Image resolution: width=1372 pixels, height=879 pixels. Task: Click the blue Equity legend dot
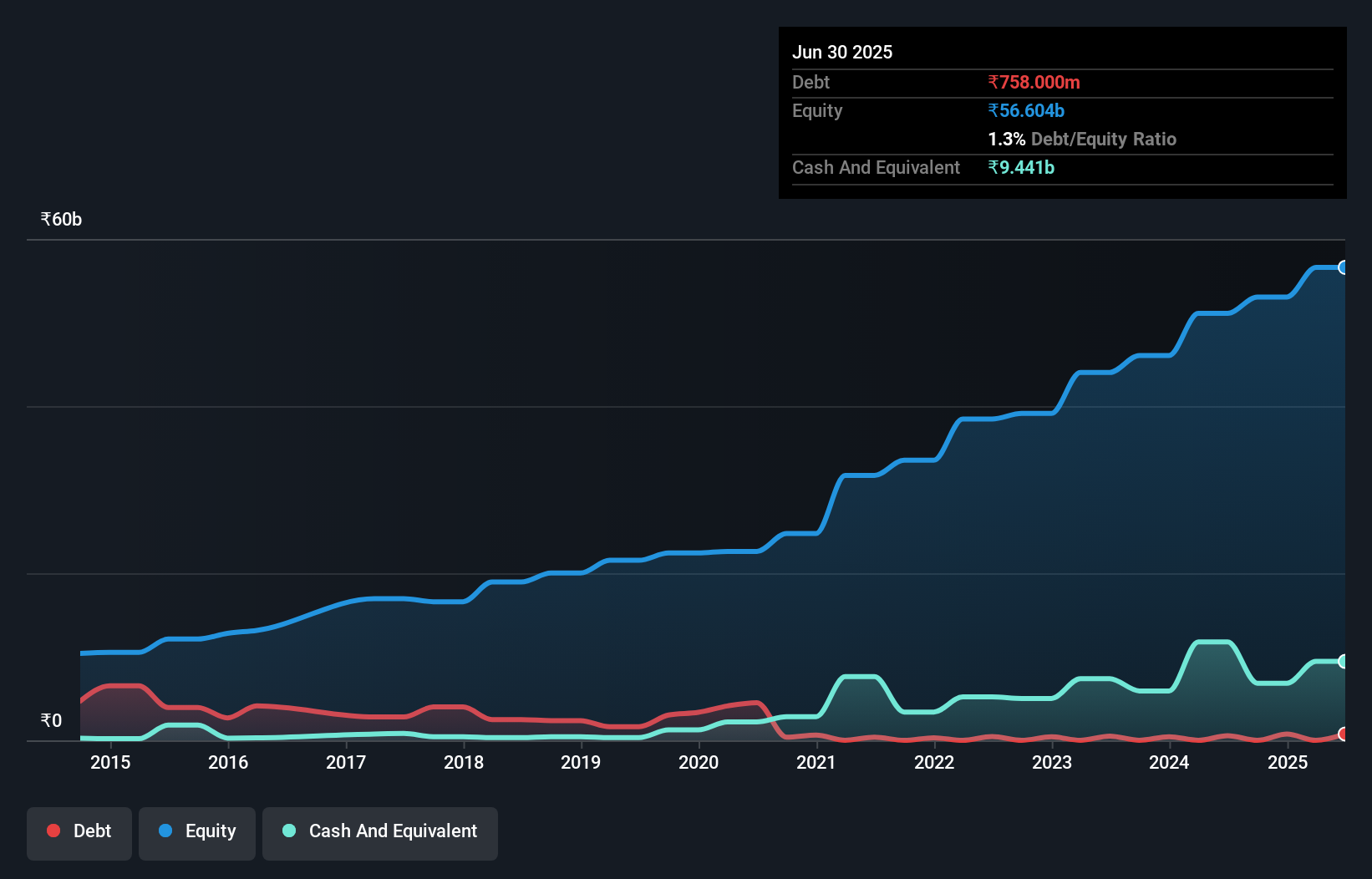tap(165, 831)
